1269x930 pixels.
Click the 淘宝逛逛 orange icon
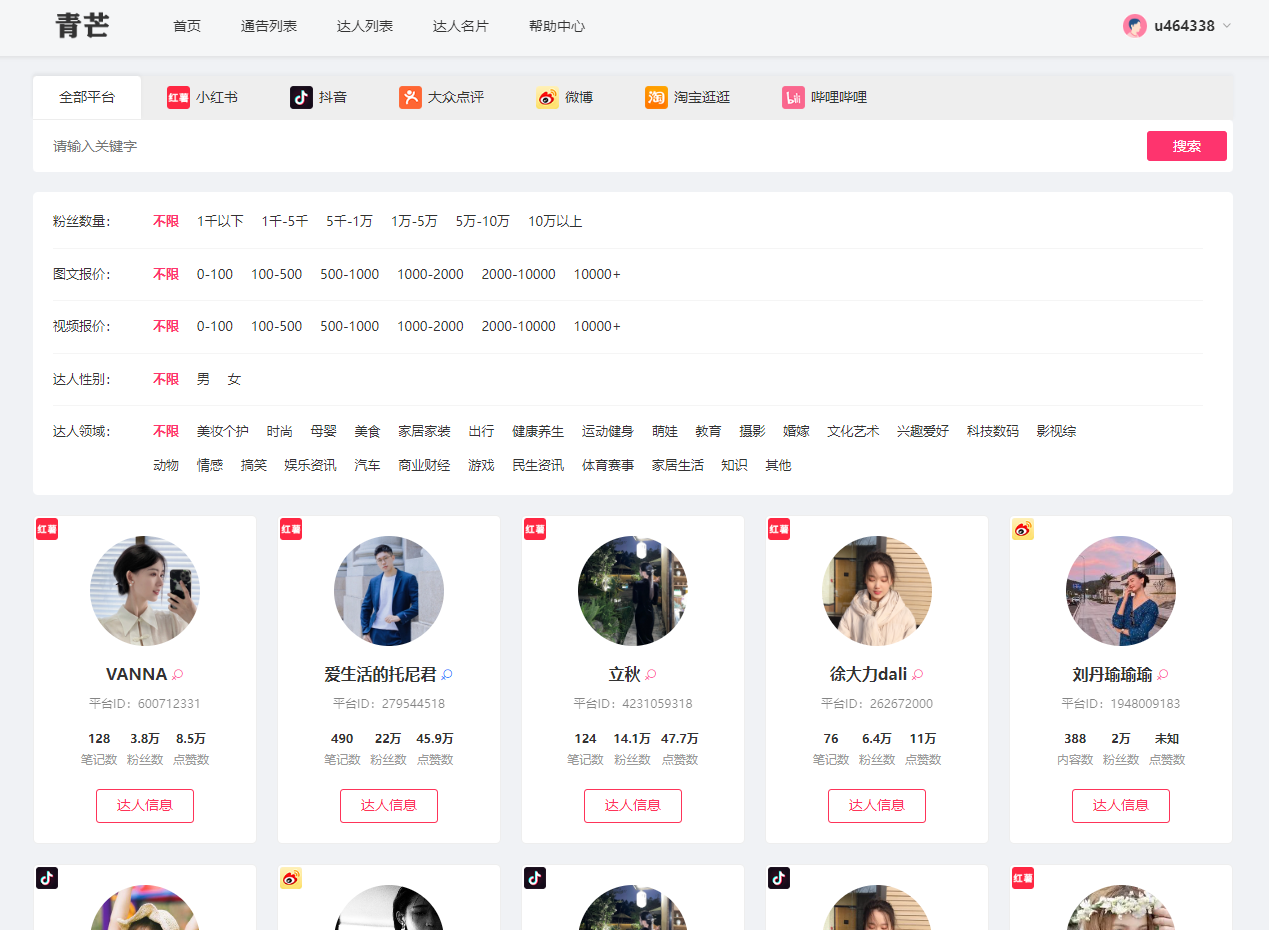(x=656, y=97)
